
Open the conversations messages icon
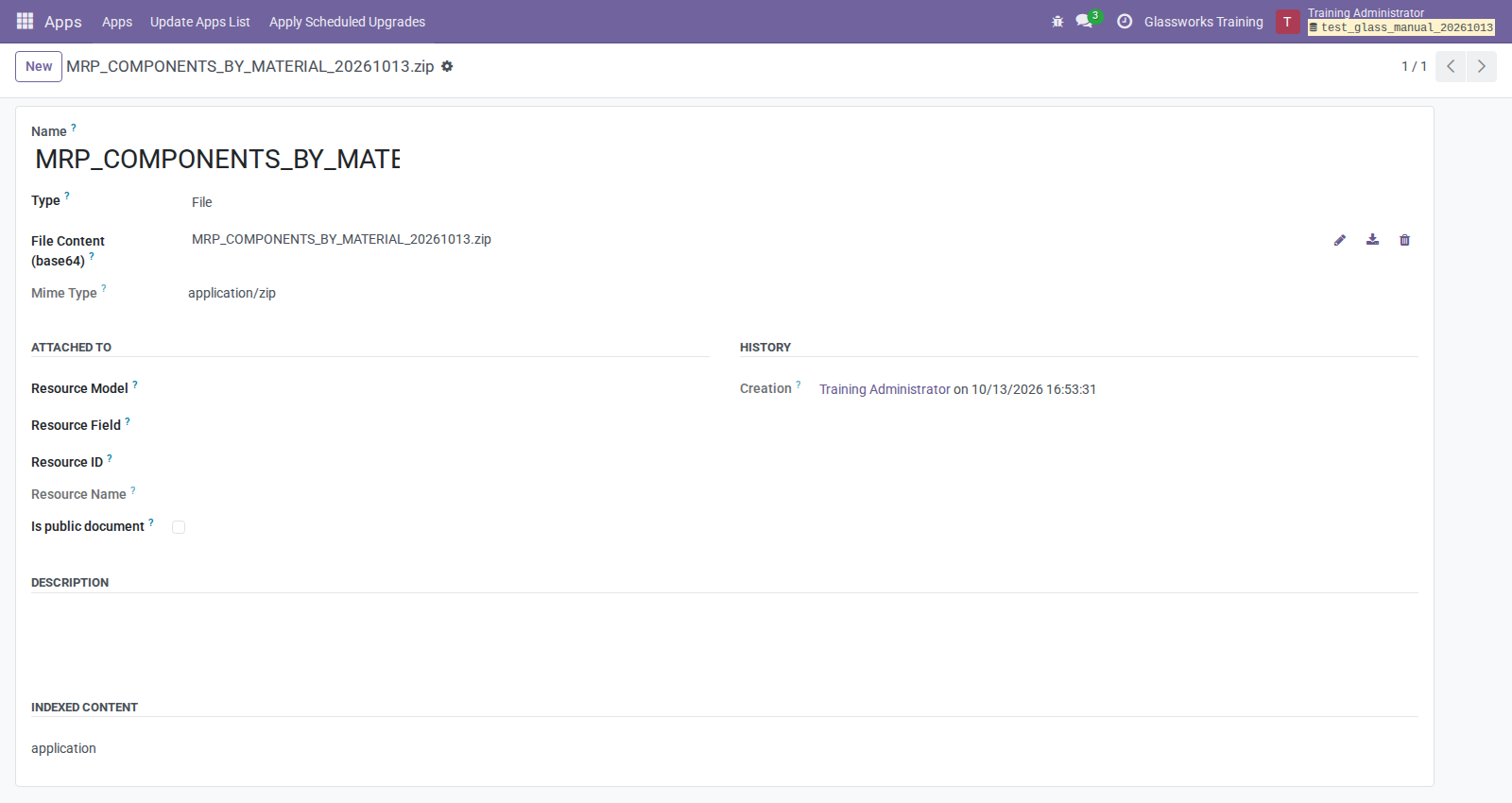coord(1085,21)
